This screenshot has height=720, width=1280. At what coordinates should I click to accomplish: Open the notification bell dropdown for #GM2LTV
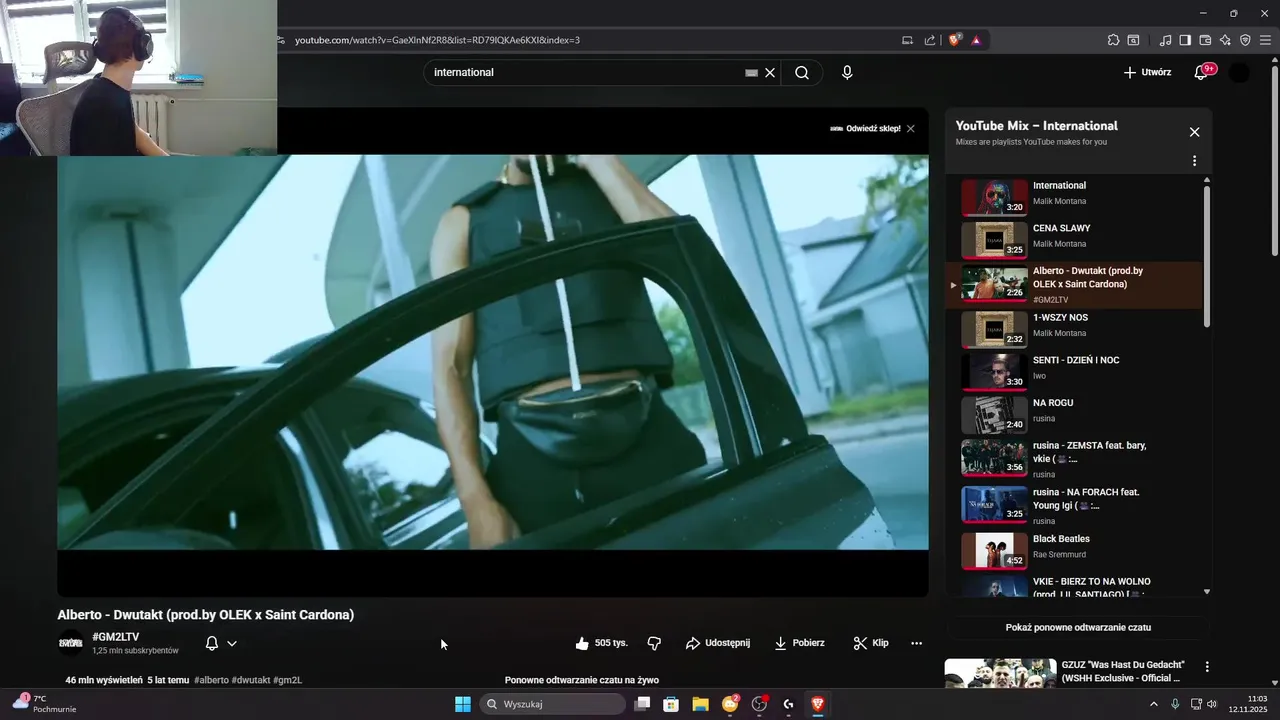tap(221, 644)
